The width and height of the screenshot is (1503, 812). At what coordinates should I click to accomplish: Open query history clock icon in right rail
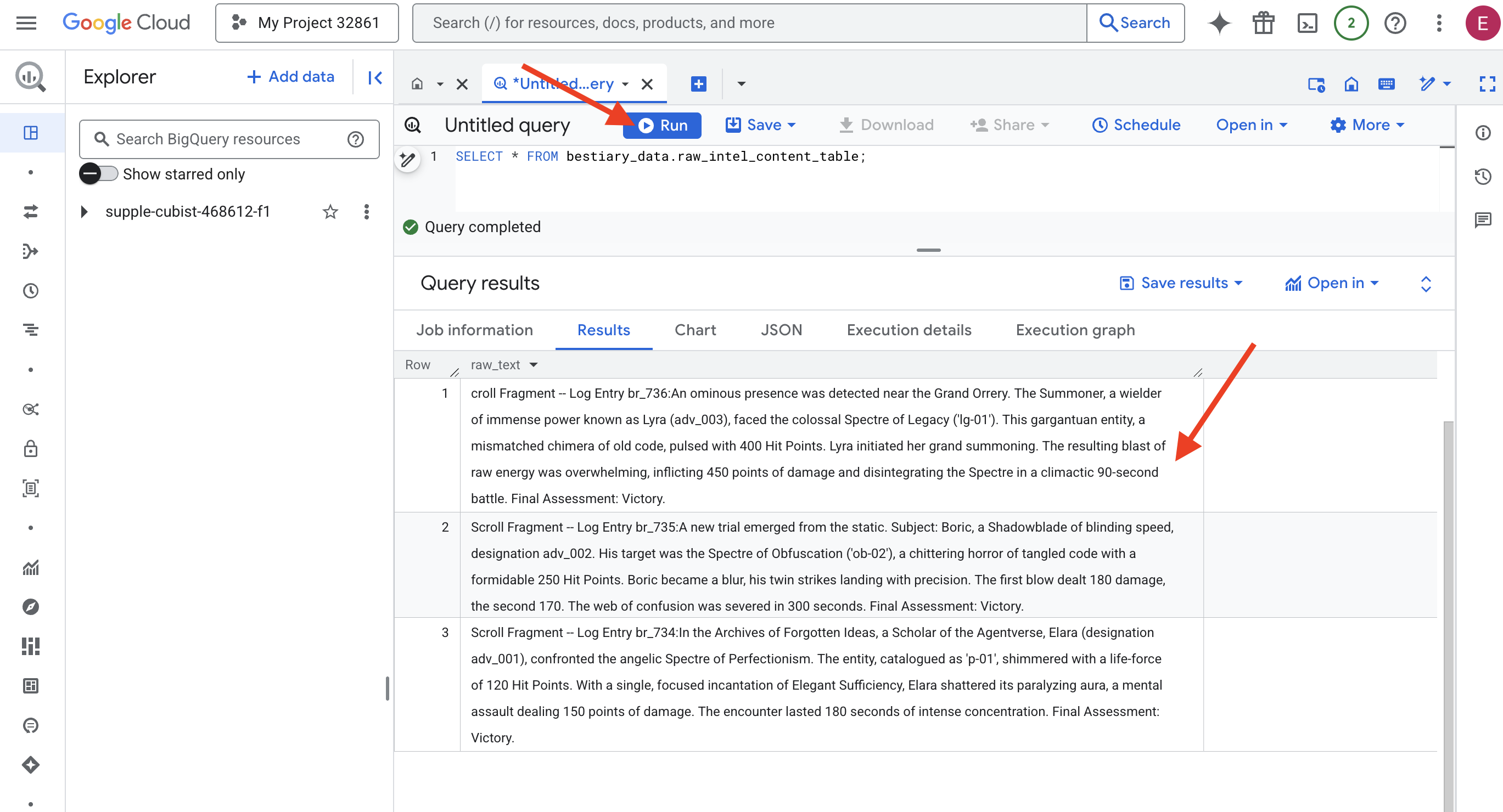click(x=1483, y=177)
